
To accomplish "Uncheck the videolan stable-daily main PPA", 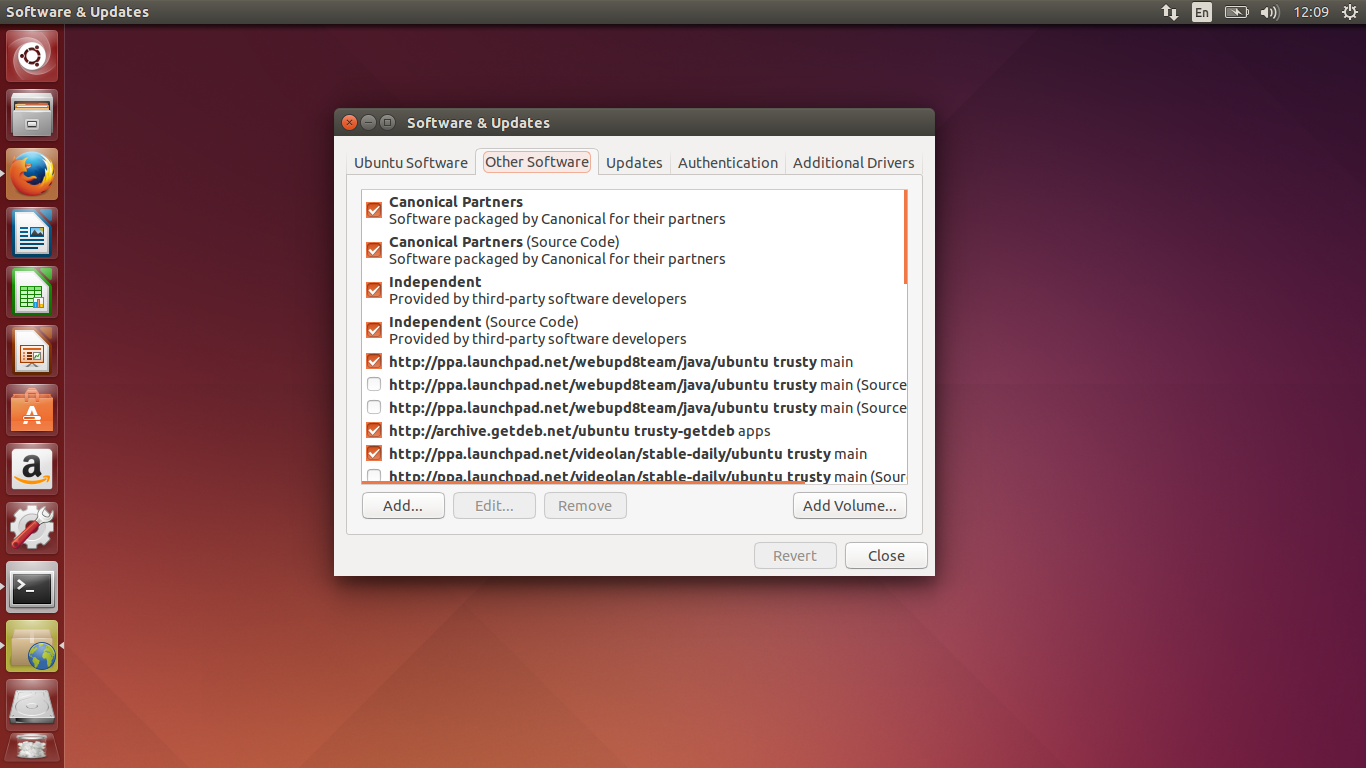I will [374, 454].
